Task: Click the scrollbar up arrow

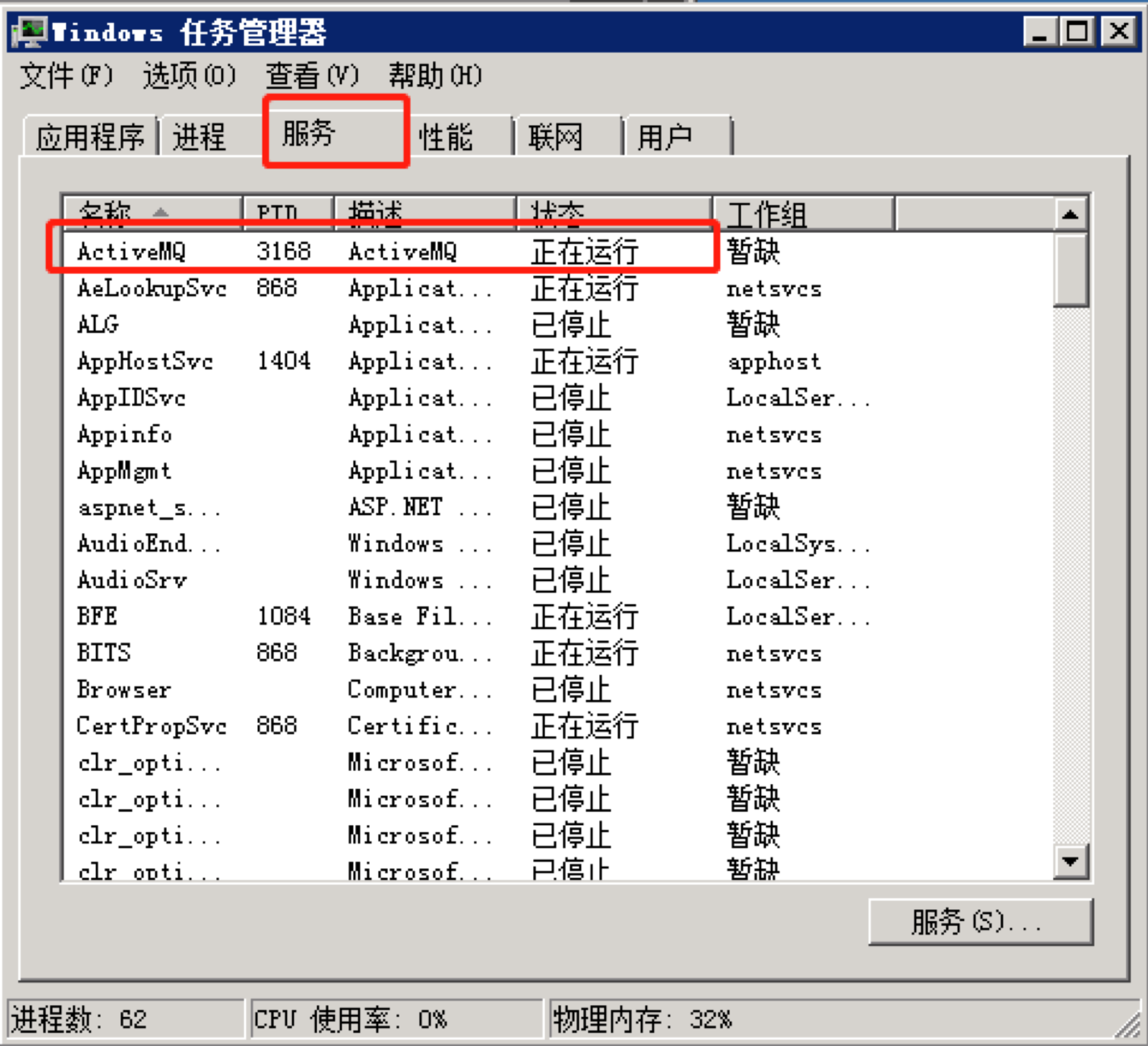Action: [1071, 214]
